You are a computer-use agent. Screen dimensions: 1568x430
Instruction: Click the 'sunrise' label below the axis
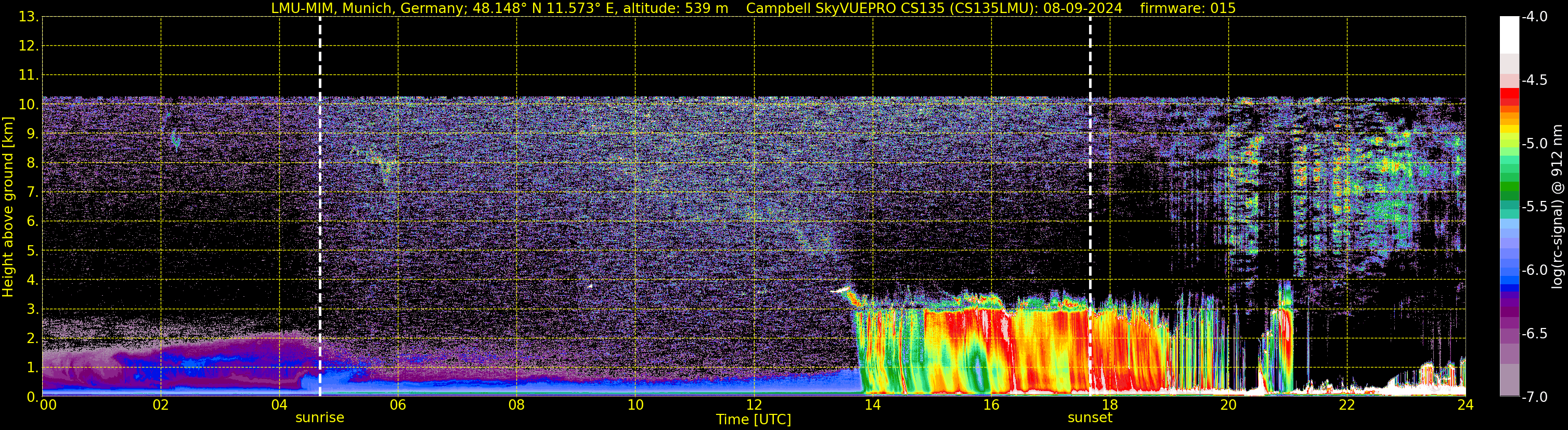[319, 418]
